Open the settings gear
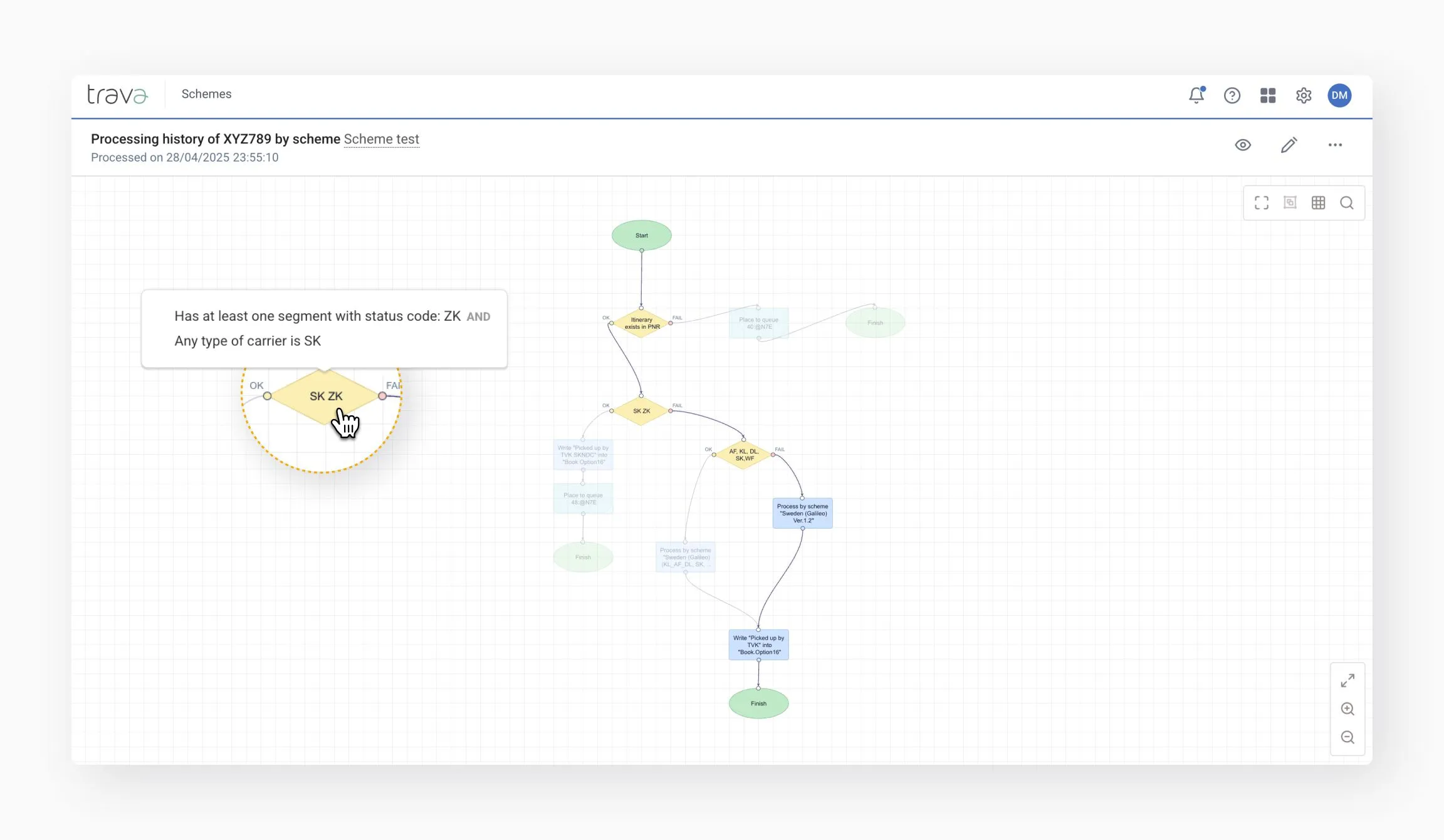The image size is (1444, 840). pos(1303,95)
